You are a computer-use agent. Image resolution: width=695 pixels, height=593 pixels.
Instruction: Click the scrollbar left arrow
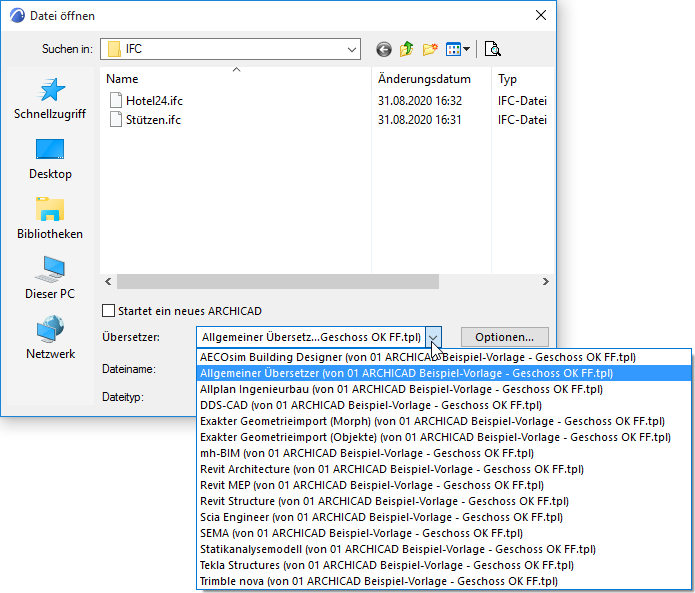coord(108,281)
